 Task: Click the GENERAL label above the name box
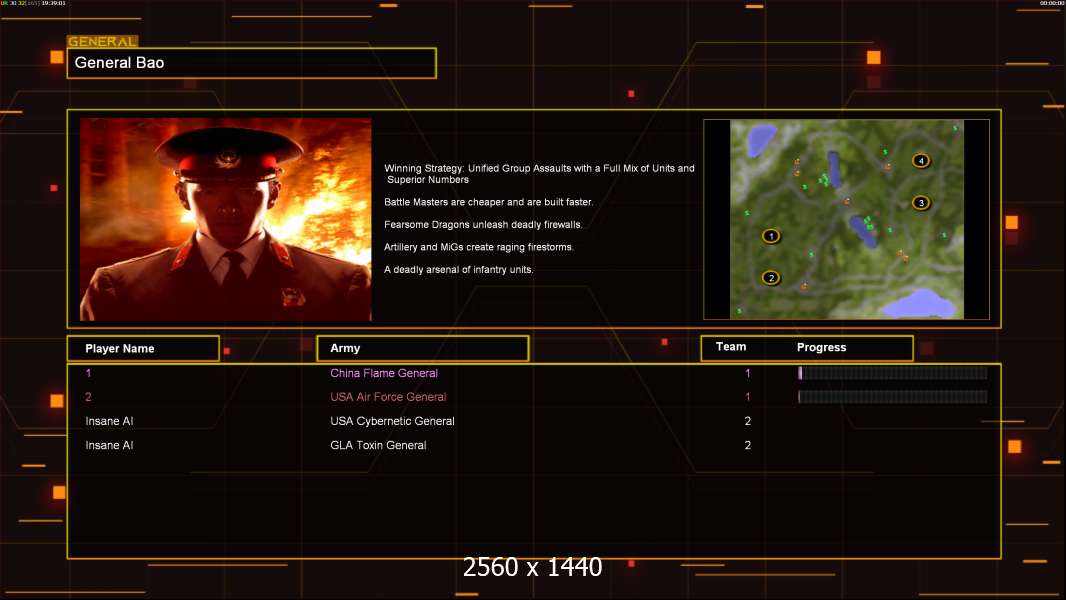click(103, 41)
